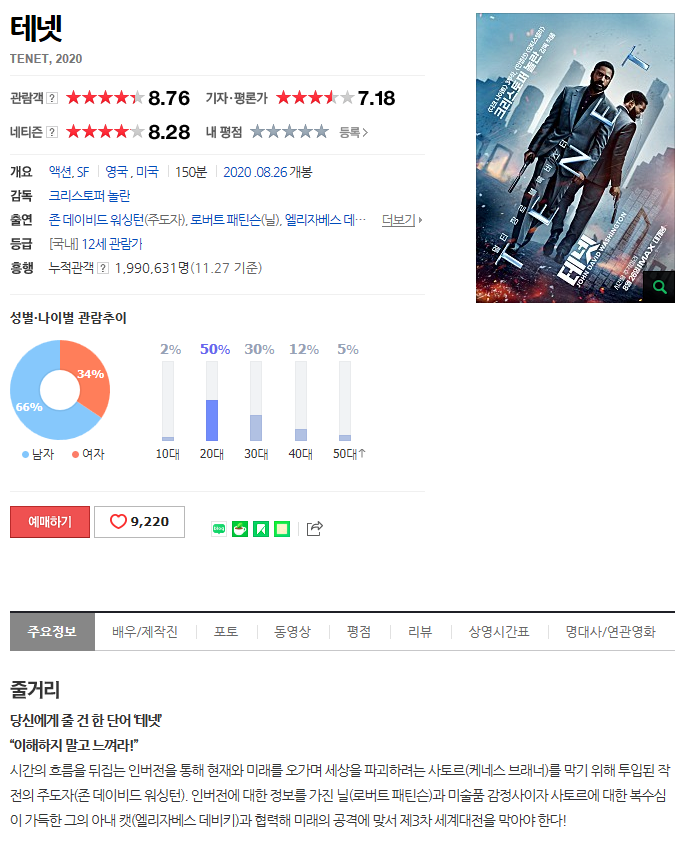Viewport: 700px width, 853px height.
Task: Open director 크리스토퍼 놀란 link
Action: pyautogui.click(x=89, y=196)
